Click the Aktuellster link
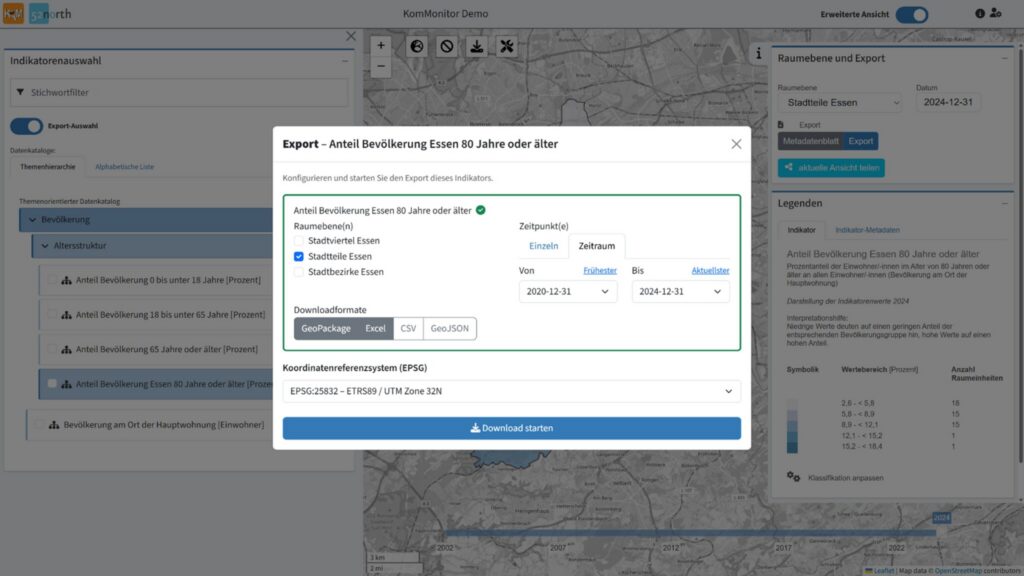 tap(710, 270)
